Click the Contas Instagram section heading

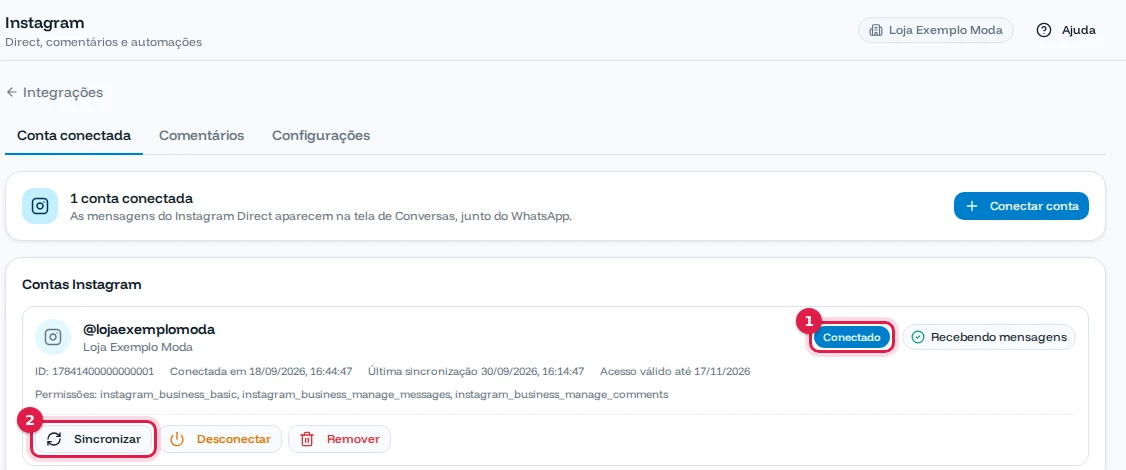click(x=82, y=285)
